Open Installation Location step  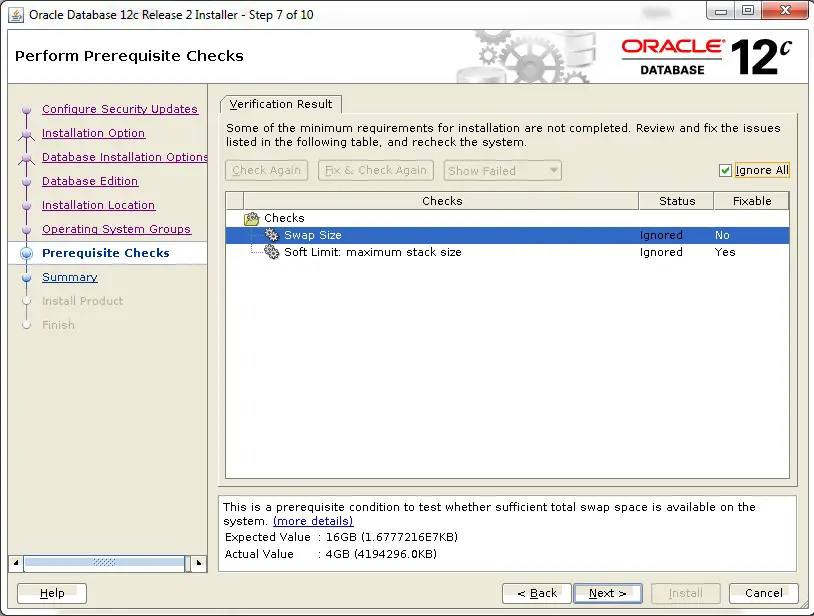(x=99, y=205)
